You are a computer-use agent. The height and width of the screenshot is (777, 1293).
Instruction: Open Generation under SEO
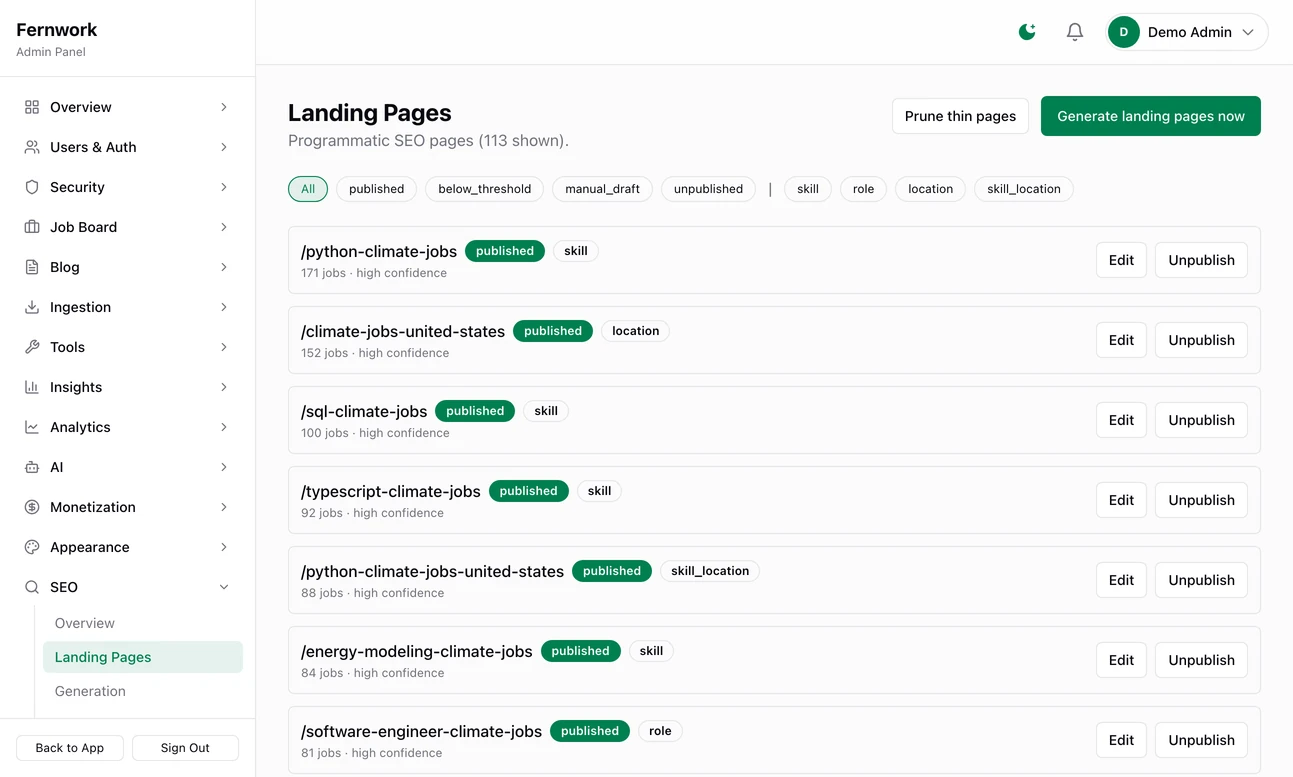pyautogui.click(x=143, y=691)
